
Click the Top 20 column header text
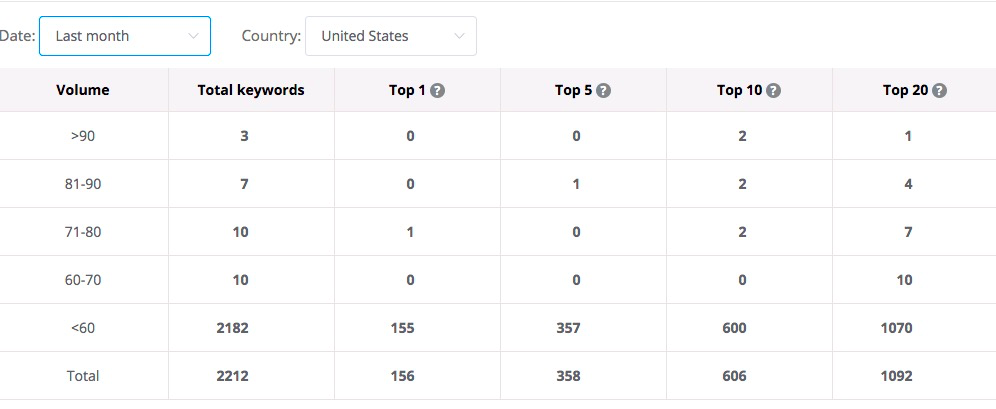point(905,90)
